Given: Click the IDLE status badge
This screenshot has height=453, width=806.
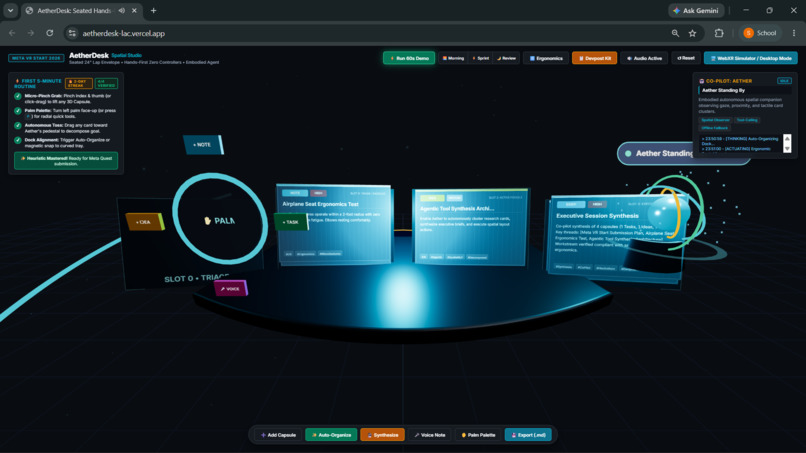Looking at the screenshot, I should pyautogui.click(x=784, y=81).
